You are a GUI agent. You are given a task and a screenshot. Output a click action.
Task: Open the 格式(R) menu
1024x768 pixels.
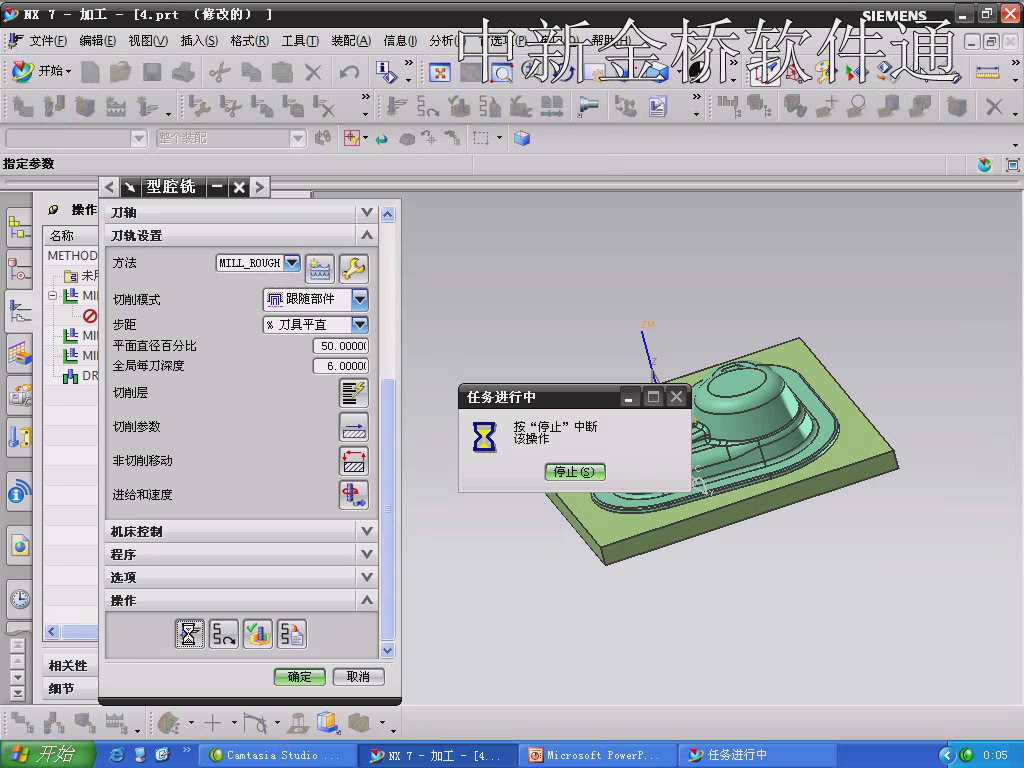point(249,41)
